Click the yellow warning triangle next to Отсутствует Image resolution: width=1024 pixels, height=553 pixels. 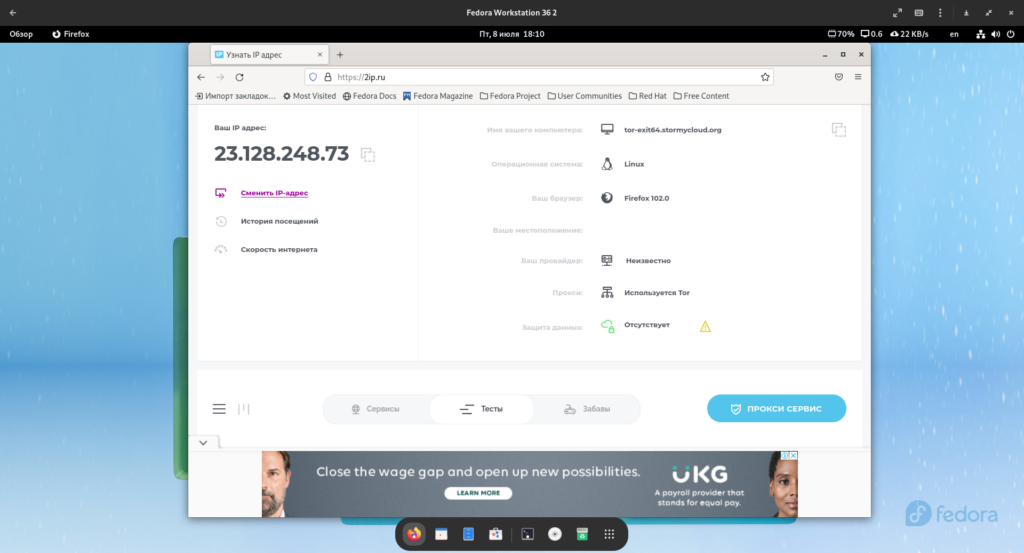[705, 326]
